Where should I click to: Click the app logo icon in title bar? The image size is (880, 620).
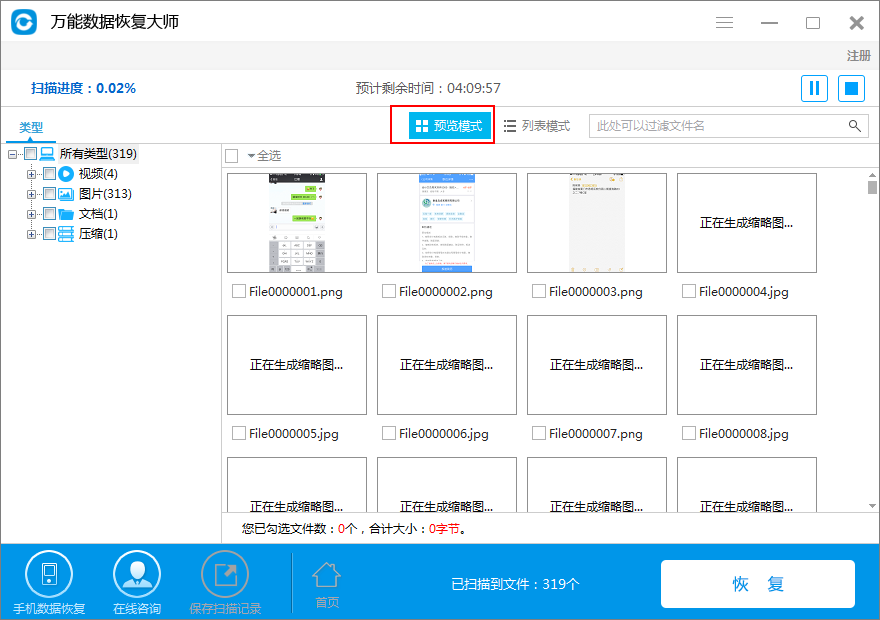[x=24, y=22]
